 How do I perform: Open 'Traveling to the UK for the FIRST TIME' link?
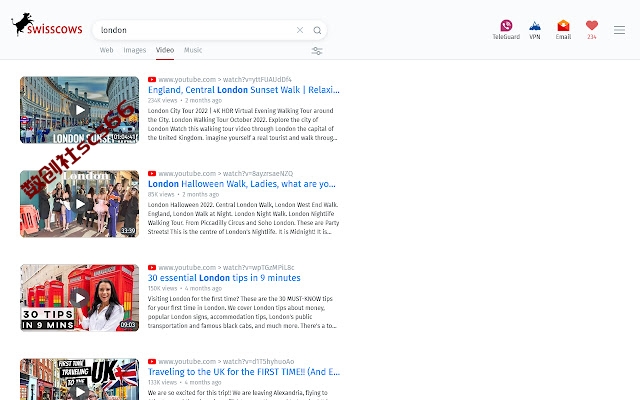point(244,371)
